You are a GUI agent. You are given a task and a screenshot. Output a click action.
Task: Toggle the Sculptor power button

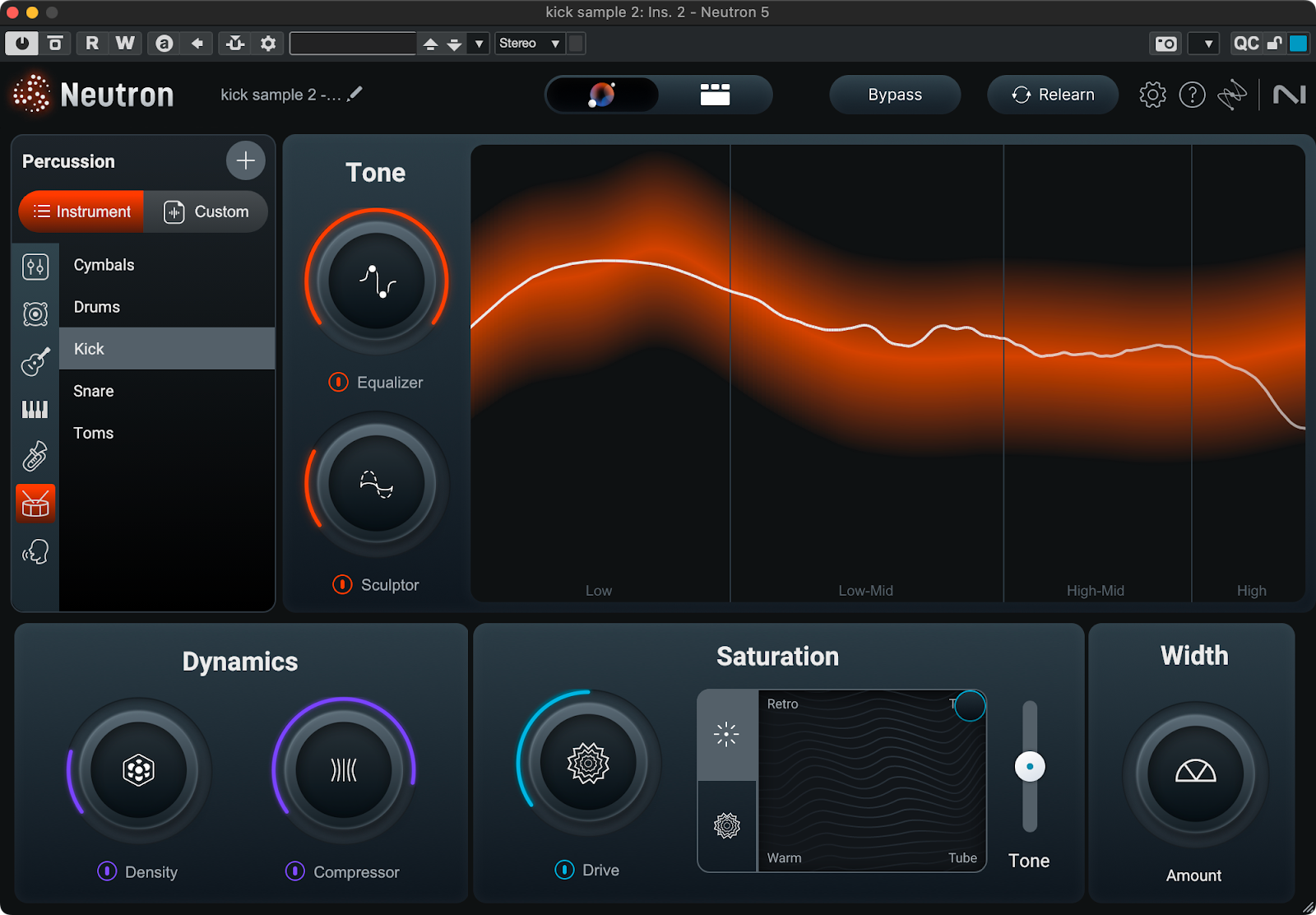click(x=342, y=584)
